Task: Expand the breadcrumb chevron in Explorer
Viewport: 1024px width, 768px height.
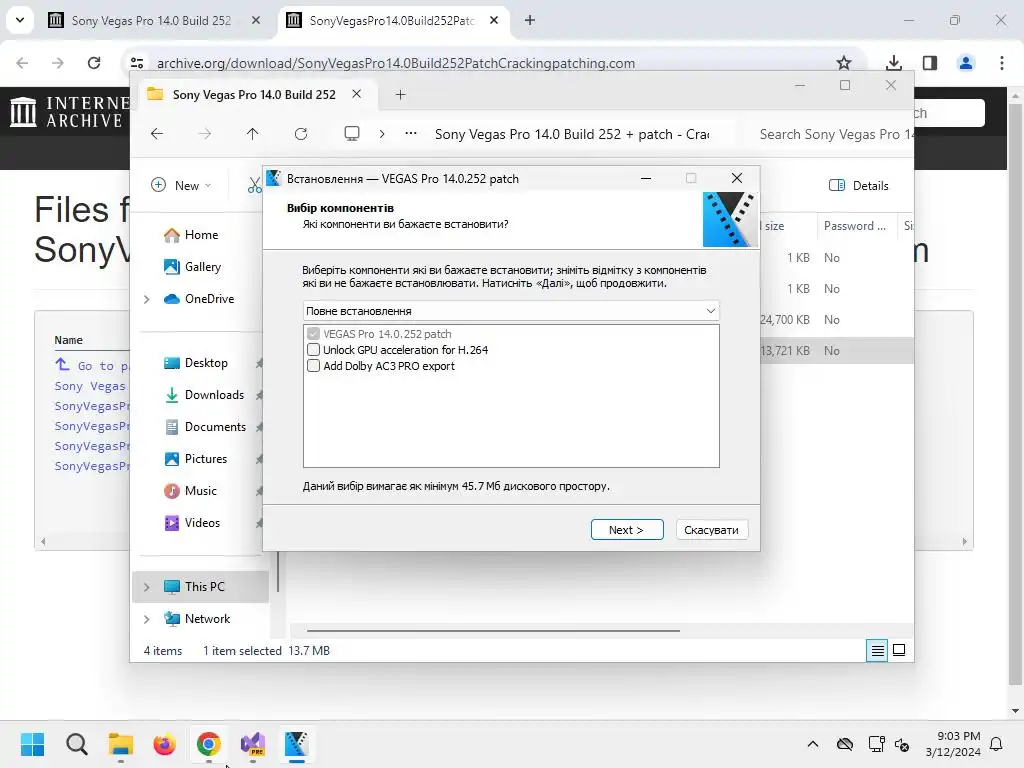Action: (x=382, y=134)
